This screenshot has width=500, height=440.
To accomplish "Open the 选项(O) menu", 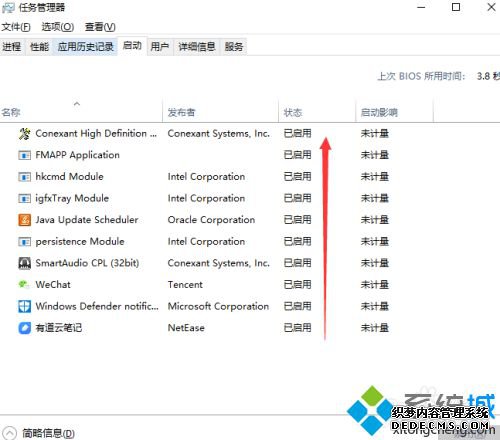I will pyautogui.click(x=58, y=27).
